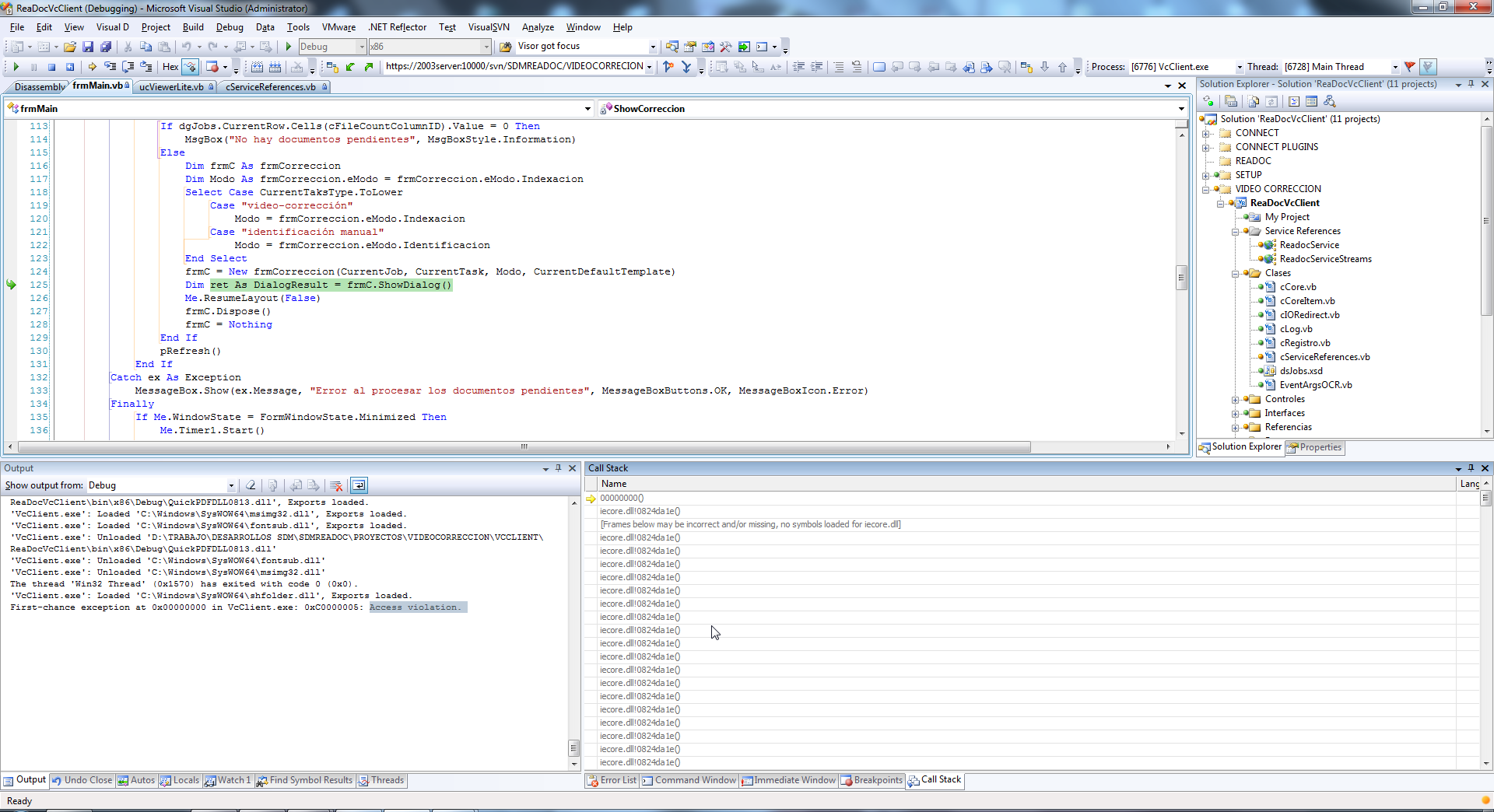The image size is (1494, 812).
Task: Open Solution Explorer from toolbar icon
Action: 672,47
